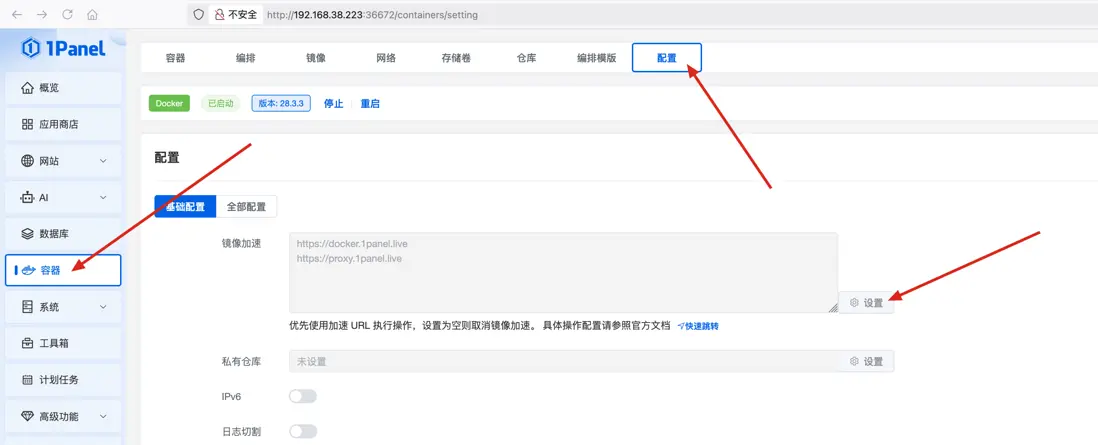Click the textarea resize handle corner

point(833,308)
